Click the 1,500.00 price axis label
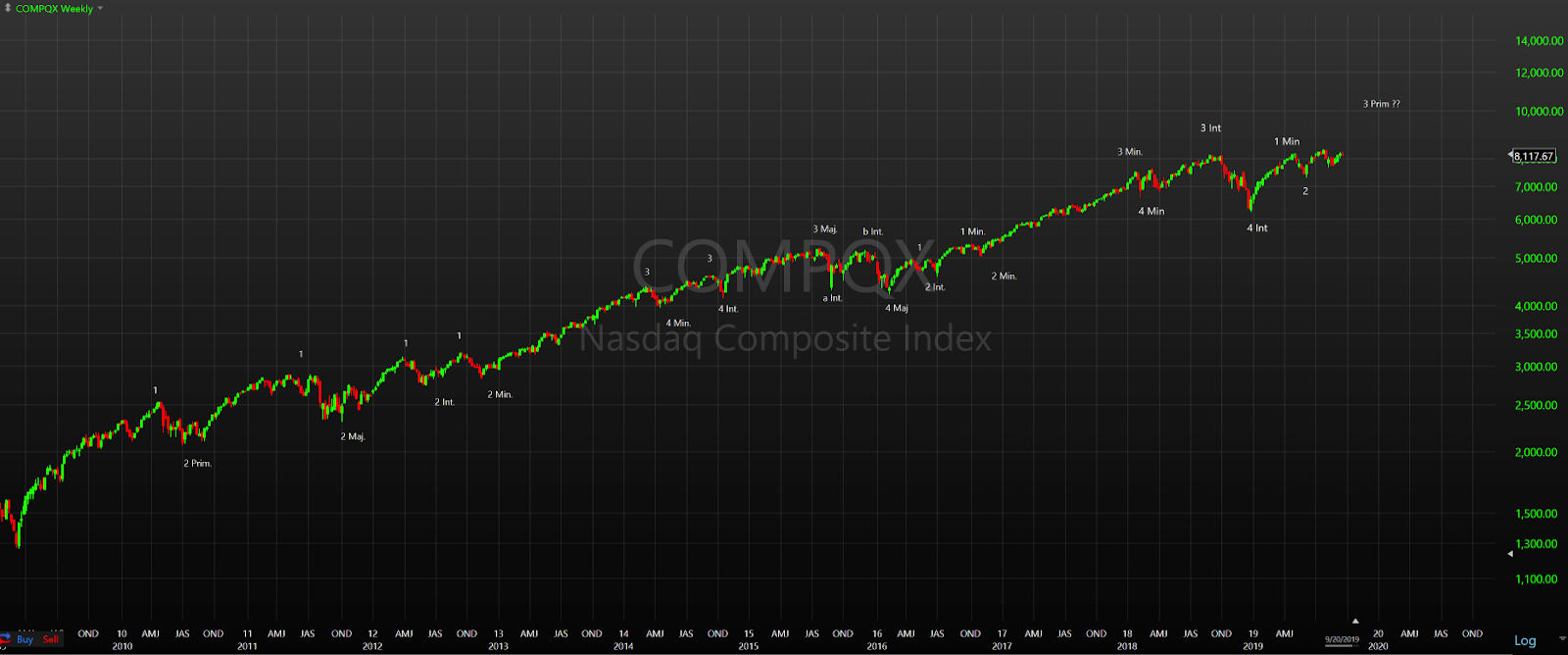 point(1536,514)
